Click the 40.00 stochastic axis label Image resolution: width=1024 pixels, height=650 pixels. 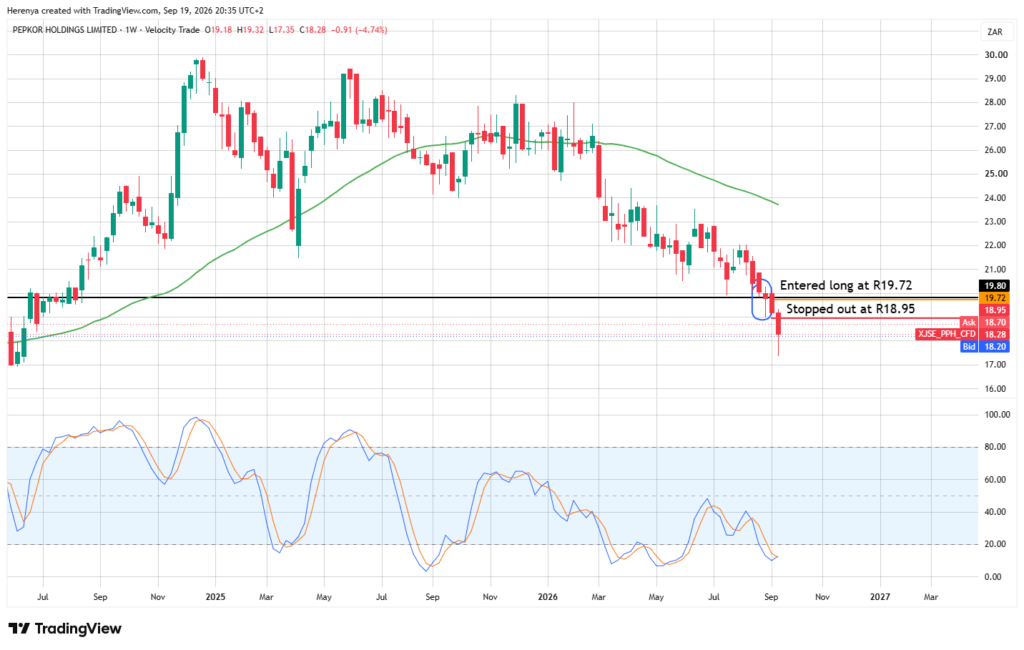point(996,512)
